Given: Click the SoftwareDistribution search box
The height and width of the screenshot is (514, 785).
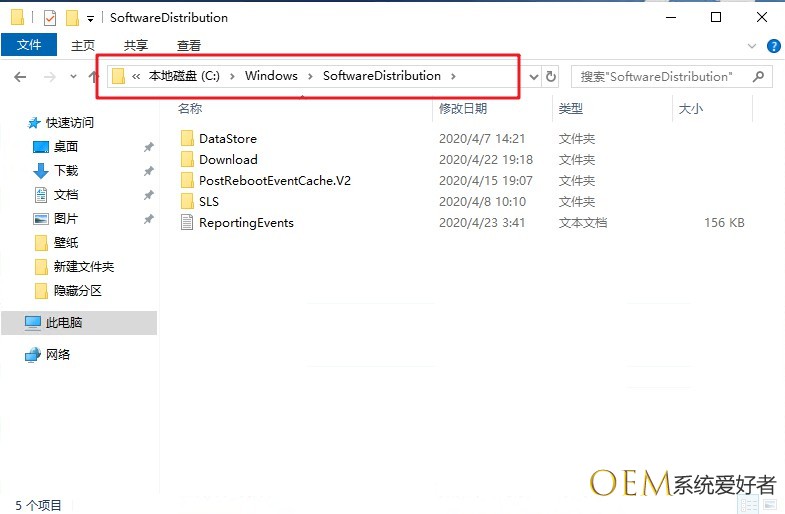Looking at the screenshot, I should (660, 76).
